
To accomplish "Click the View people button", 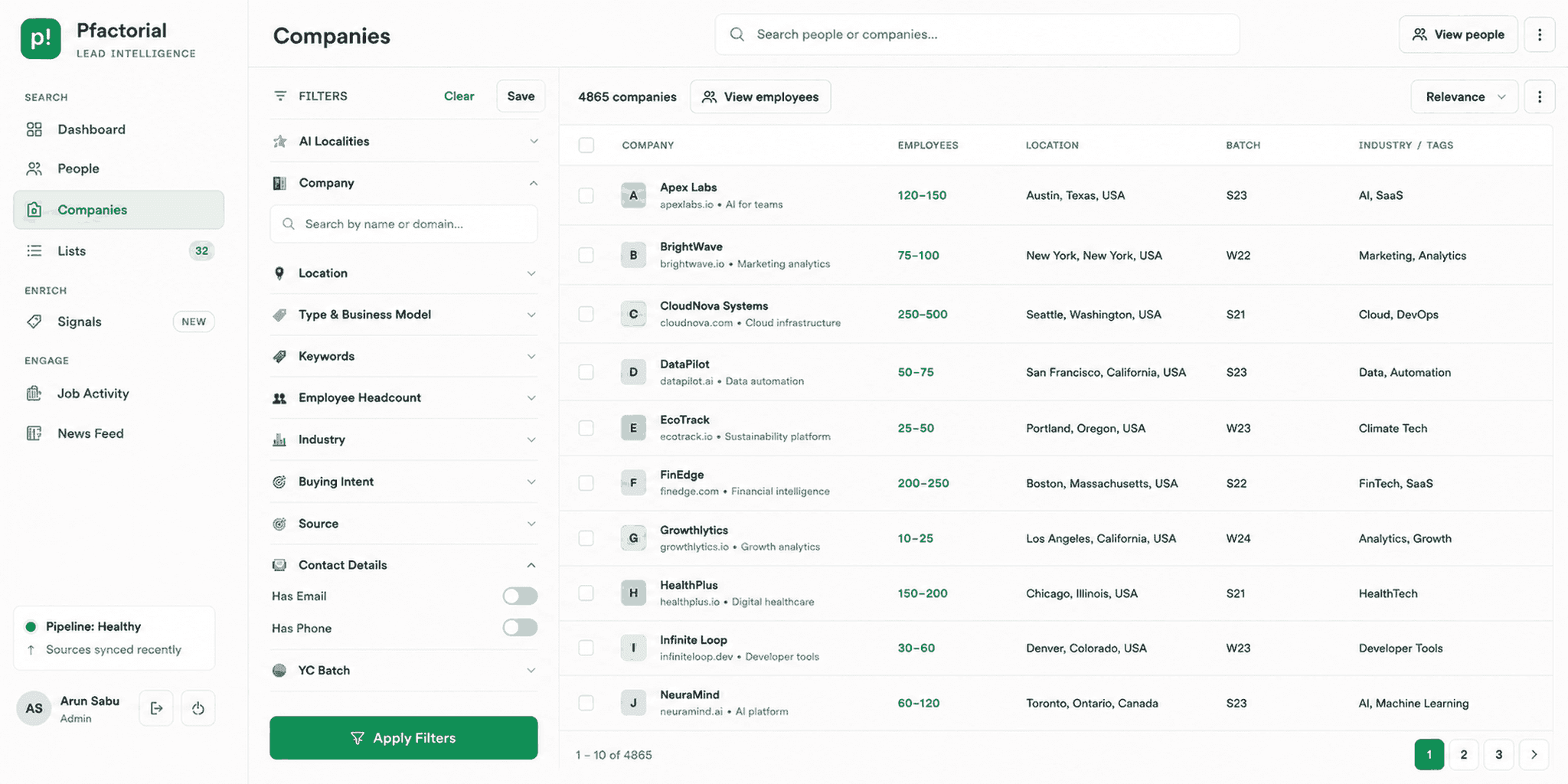I will pos(1459,34).
